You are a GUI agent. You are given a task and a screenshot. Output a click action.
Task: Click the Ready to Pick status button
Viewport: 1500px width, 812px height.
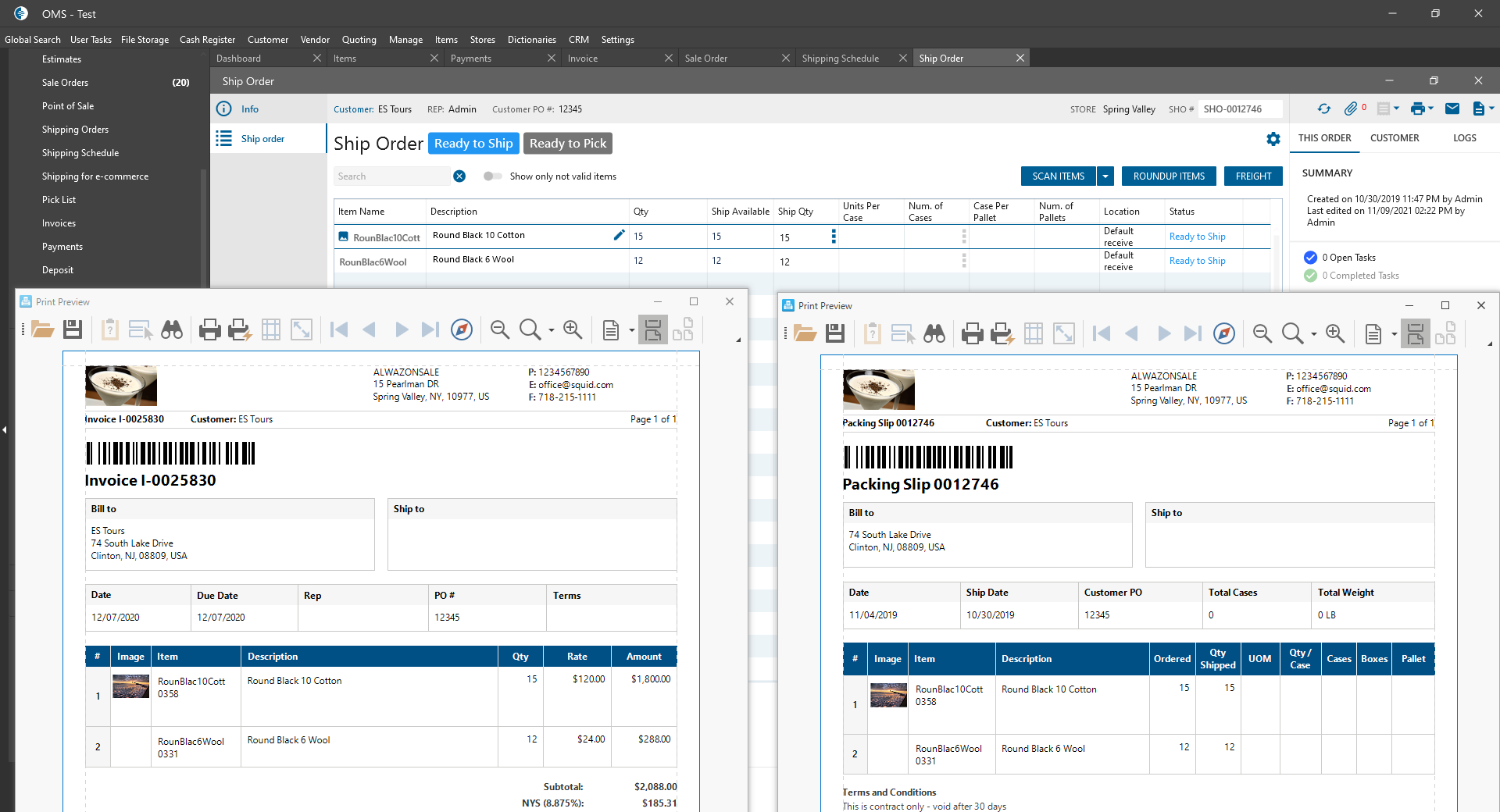coord(567,144)
